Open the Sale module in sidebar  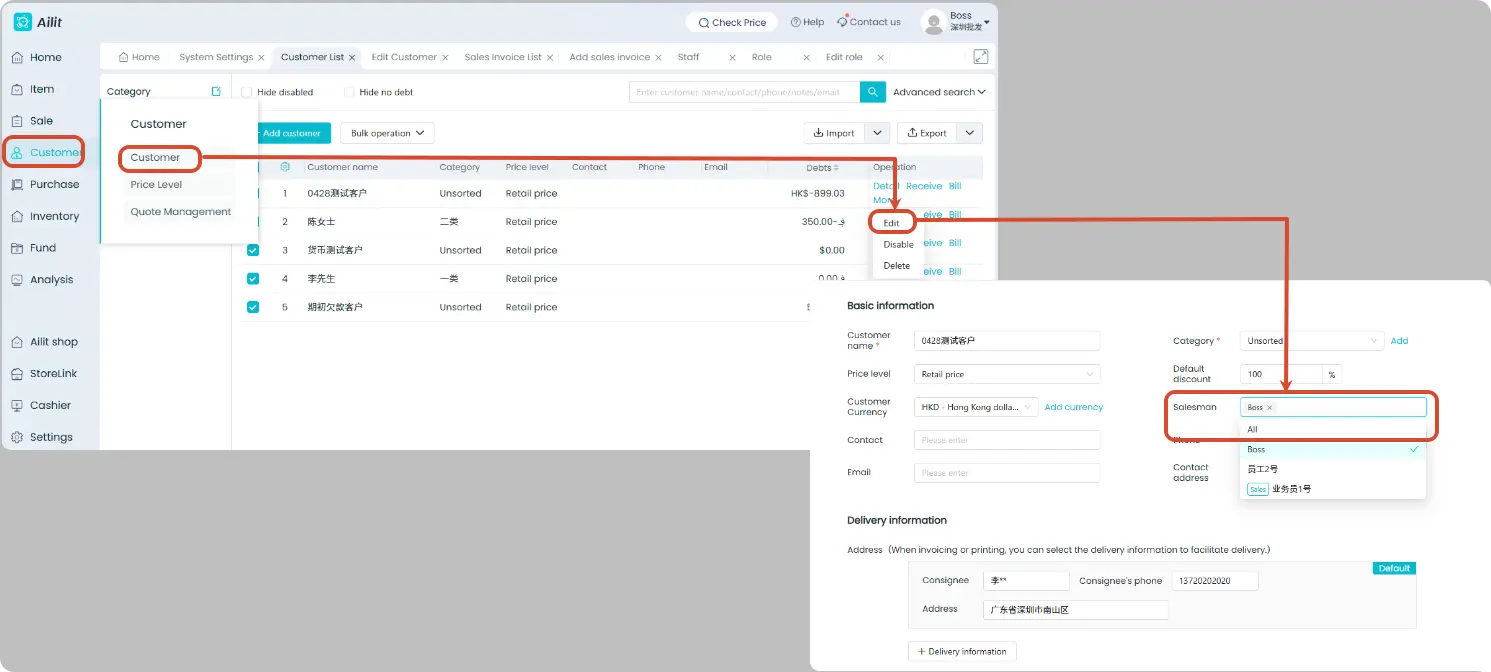pyautogui.click(x=33, y=121)
